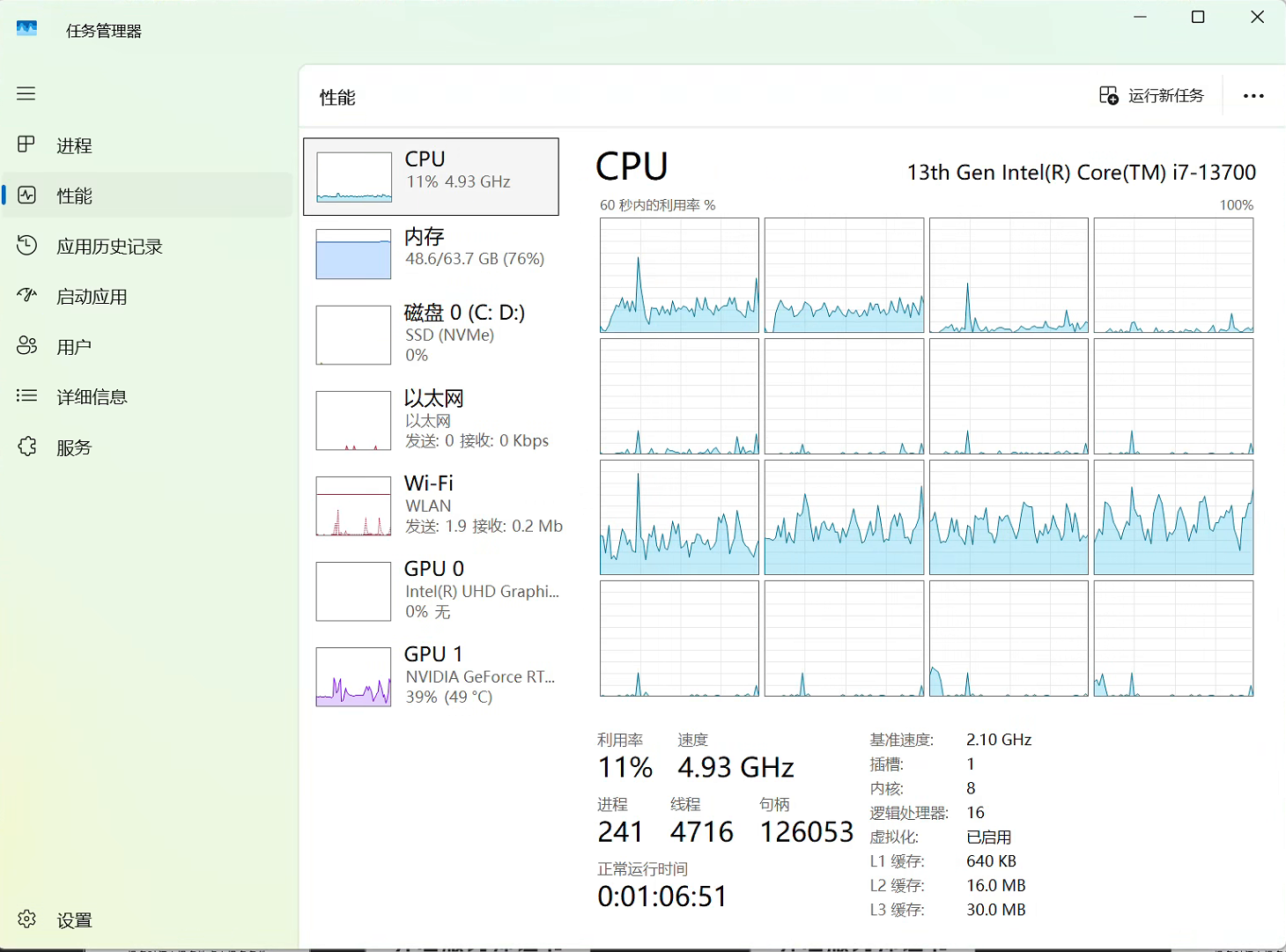Select the 内存 memory item
Screen dimensions: 1286x952
[x=431, y=254]
